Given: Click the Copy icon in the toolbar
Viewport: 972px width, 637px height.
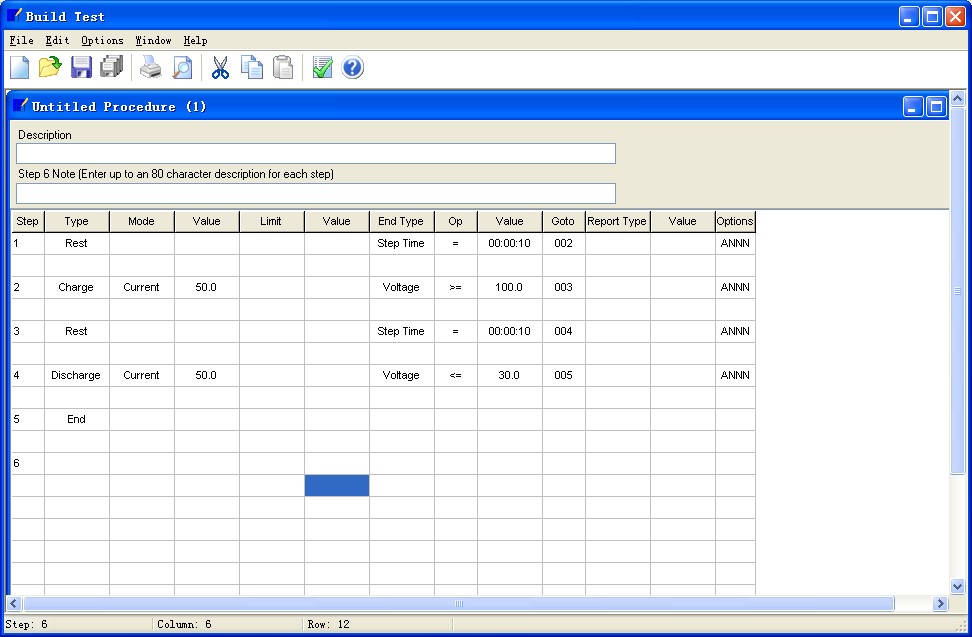Looking at the screenshot, I should (x=252, y=68).
